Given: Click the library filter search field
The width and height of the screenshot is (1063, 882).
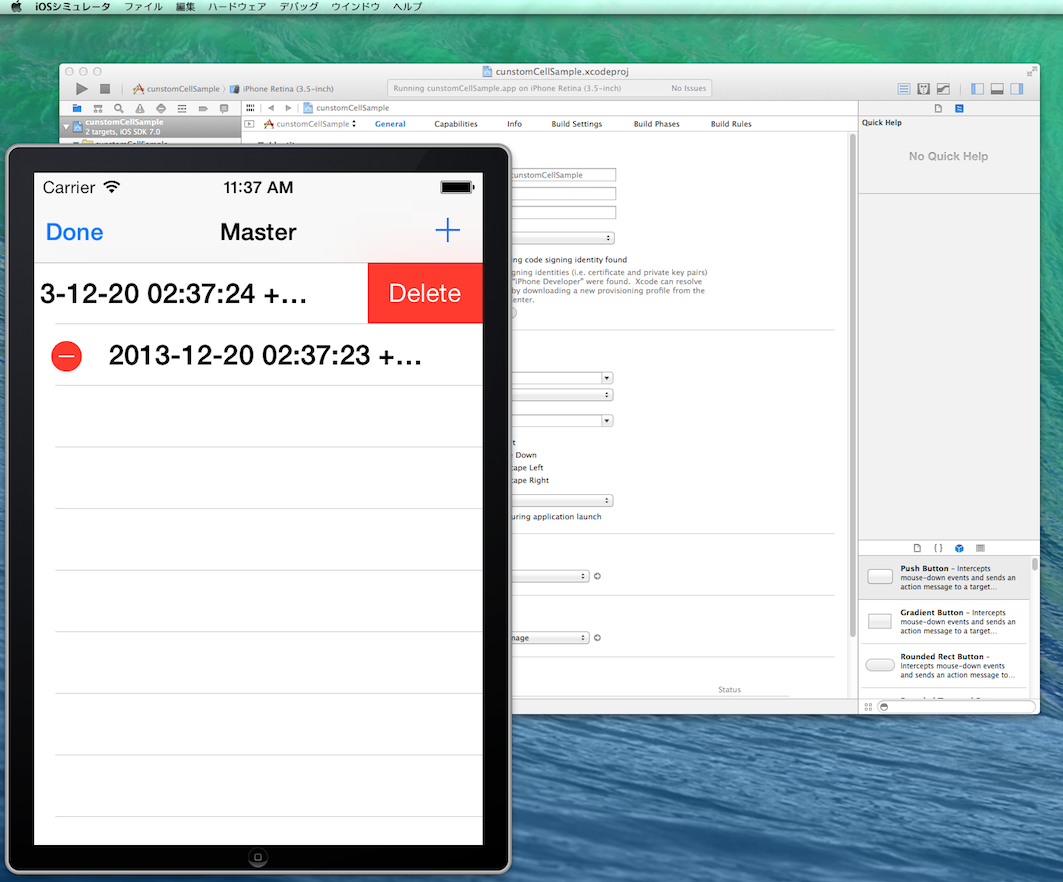Looking at the screenshot, I should tap(956, 706).
